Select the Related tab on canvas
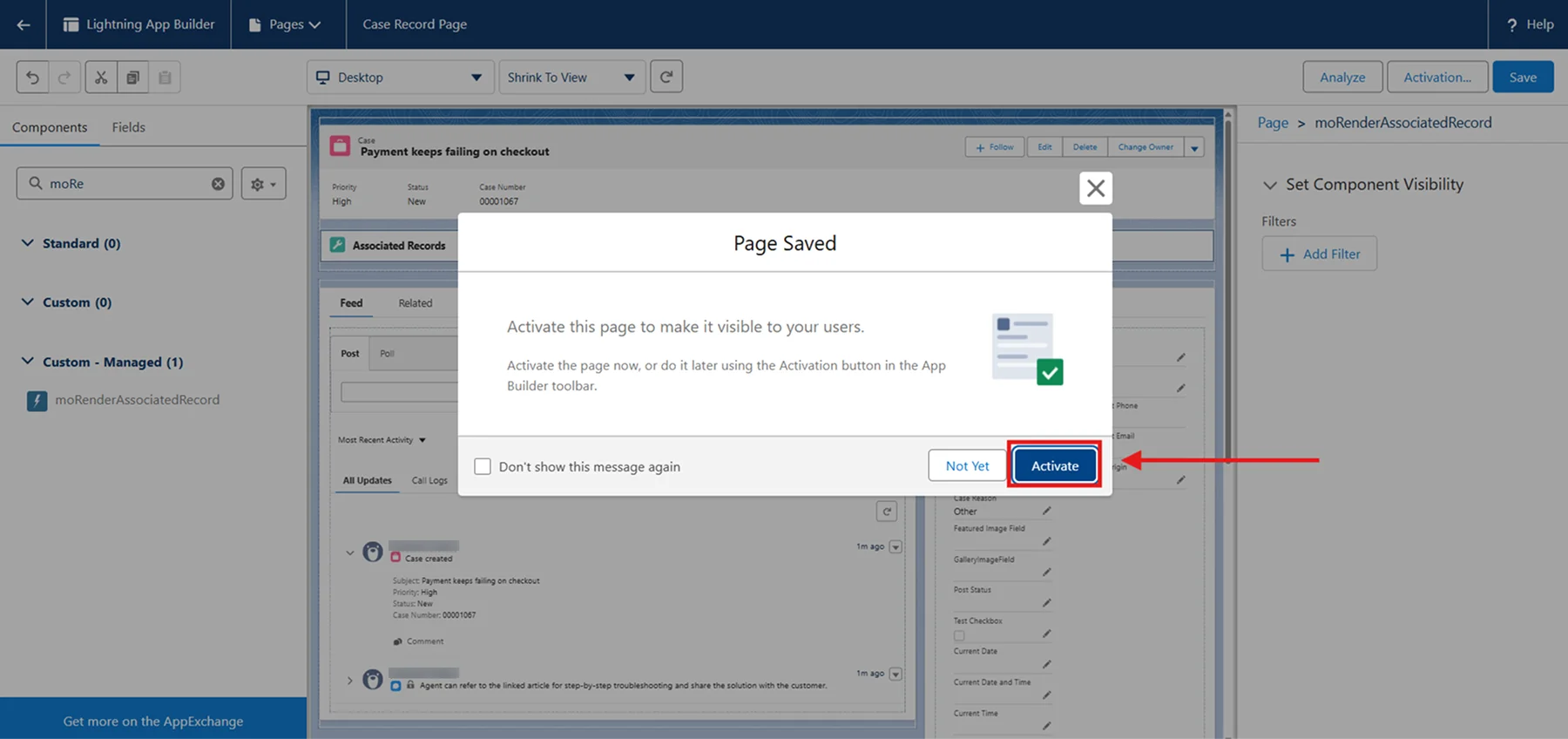The height and width of the screenshot is (739, 1568). 416,303
